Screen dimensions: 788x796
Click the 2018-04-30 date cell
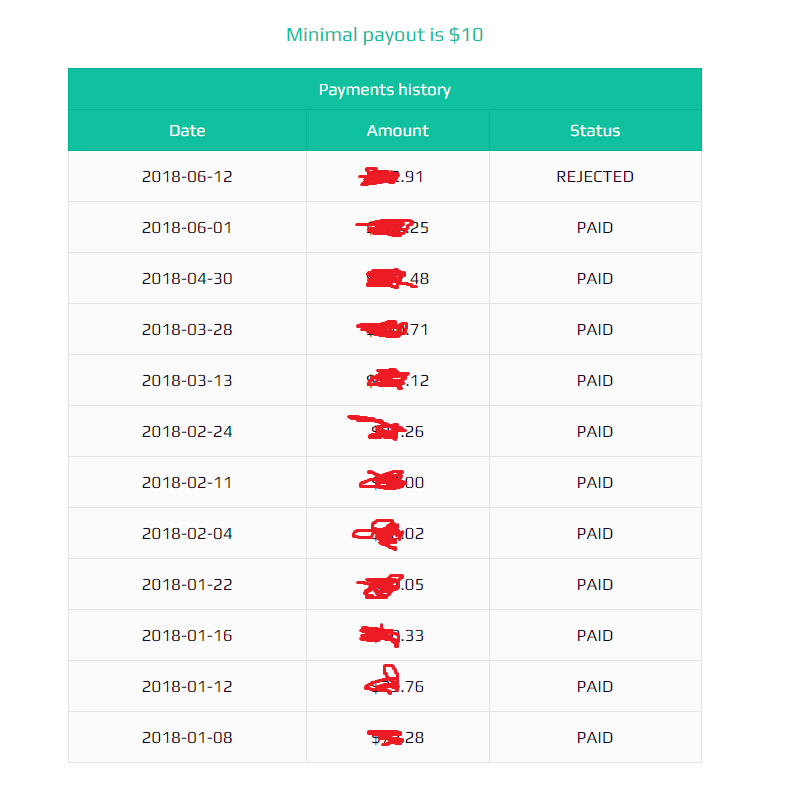187,279
